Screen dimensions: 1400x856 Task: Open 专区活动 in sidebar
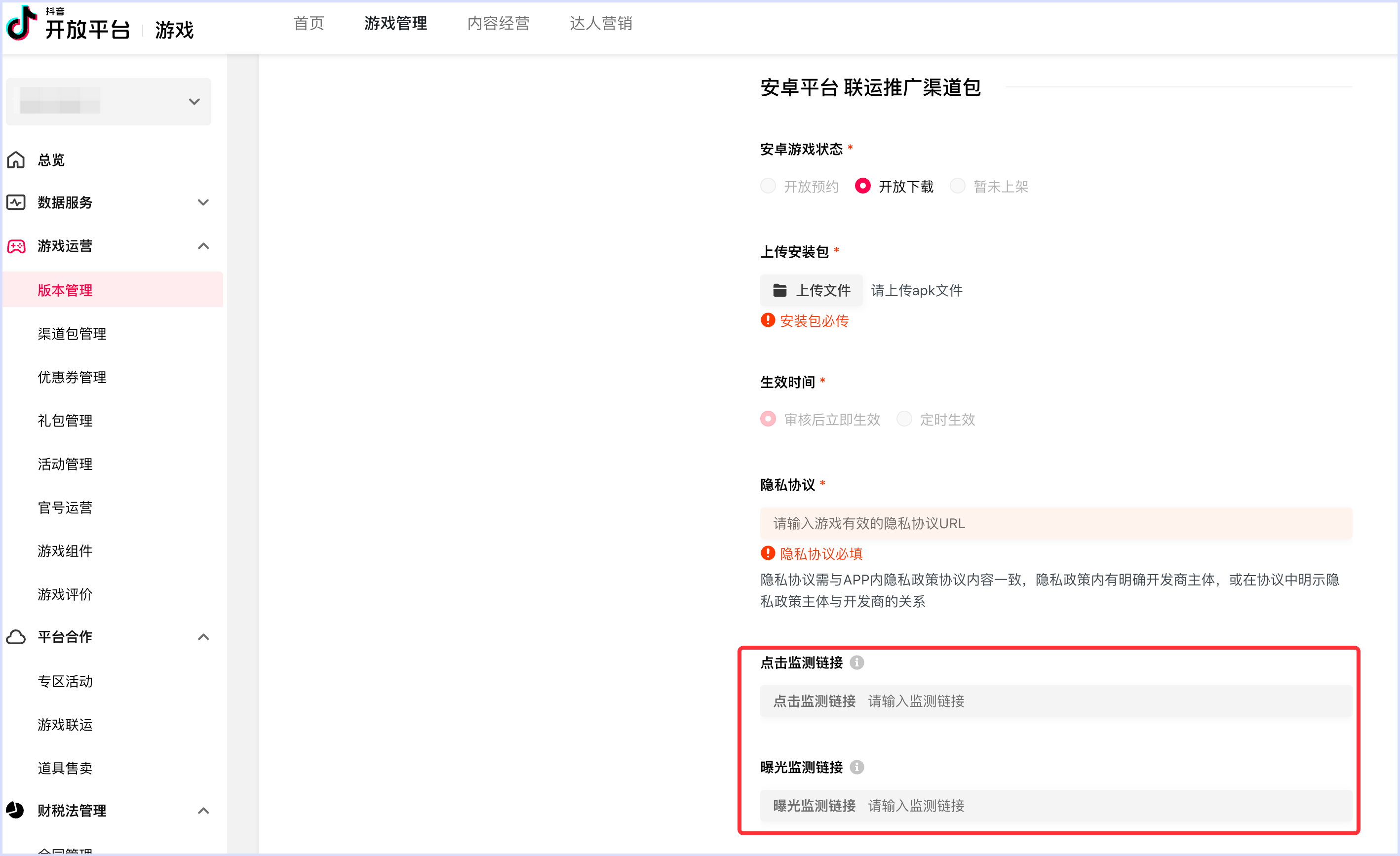coord(65,682)
